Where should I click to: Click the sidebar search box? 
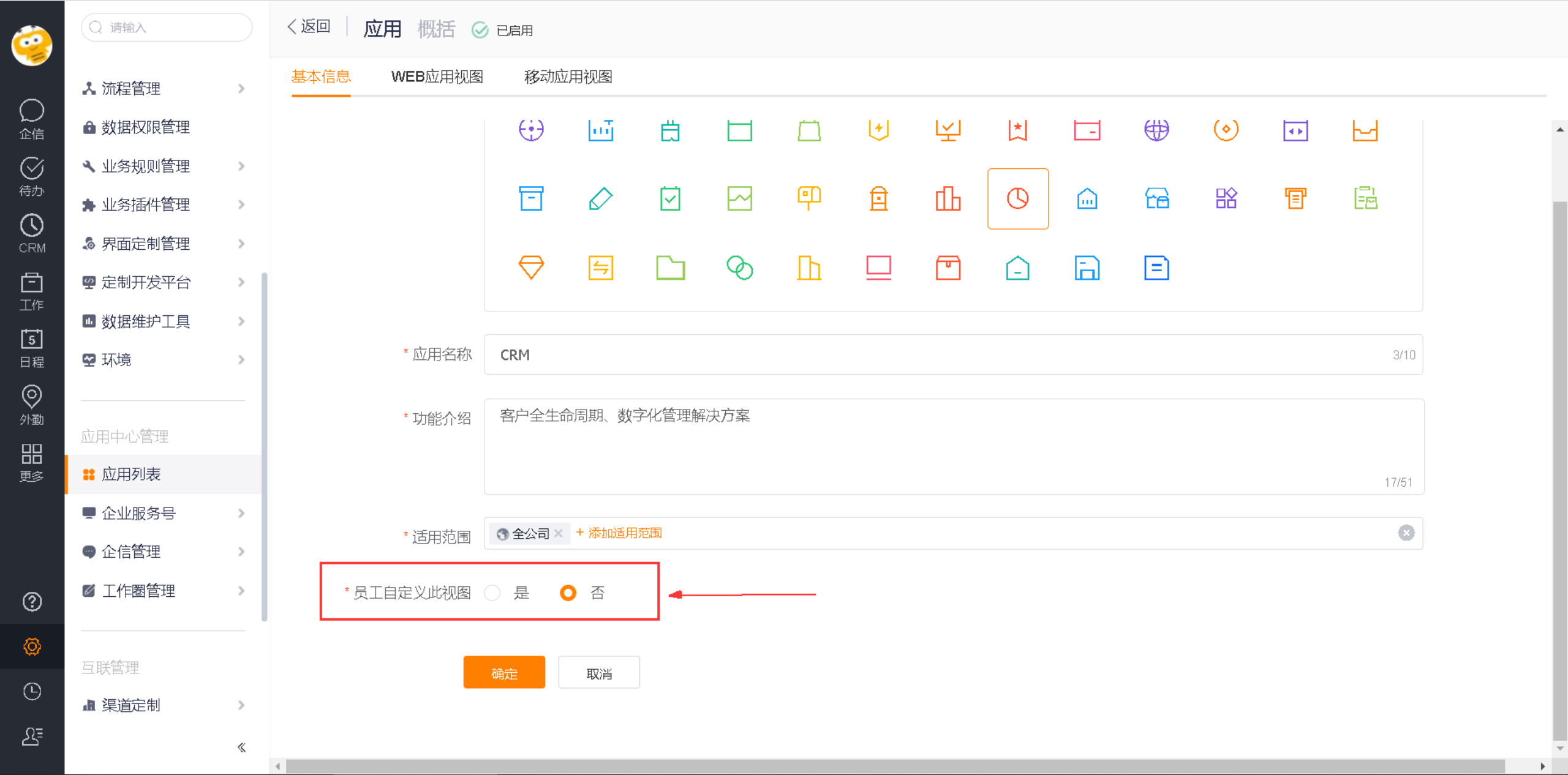[x=167, y=28]
